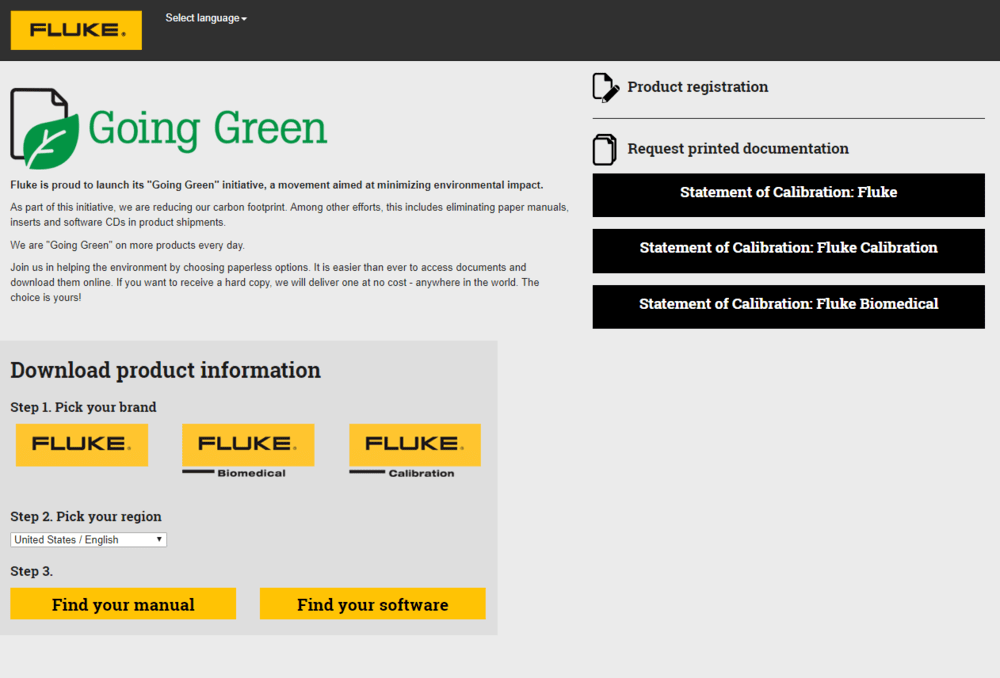Click the Going Green heading text
This screenshot has width=1000, height=678.
pos(207,129)
